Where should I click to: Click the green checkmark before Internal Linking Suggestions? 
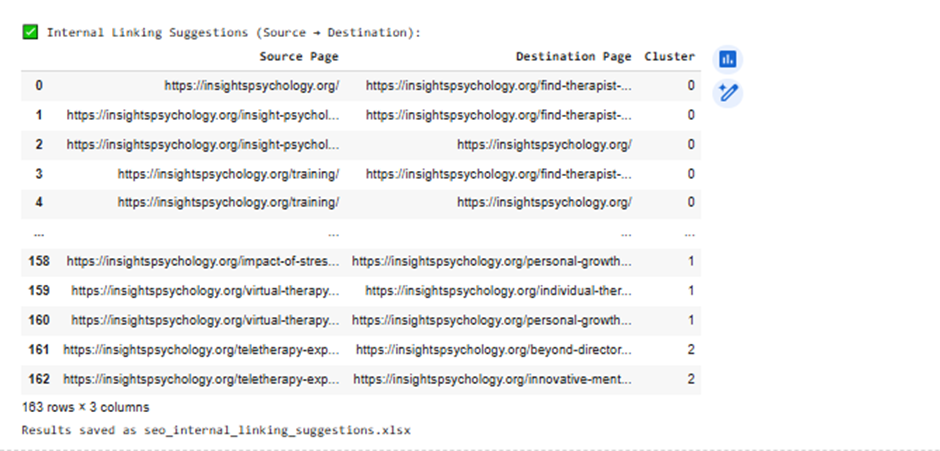(30, 32)
